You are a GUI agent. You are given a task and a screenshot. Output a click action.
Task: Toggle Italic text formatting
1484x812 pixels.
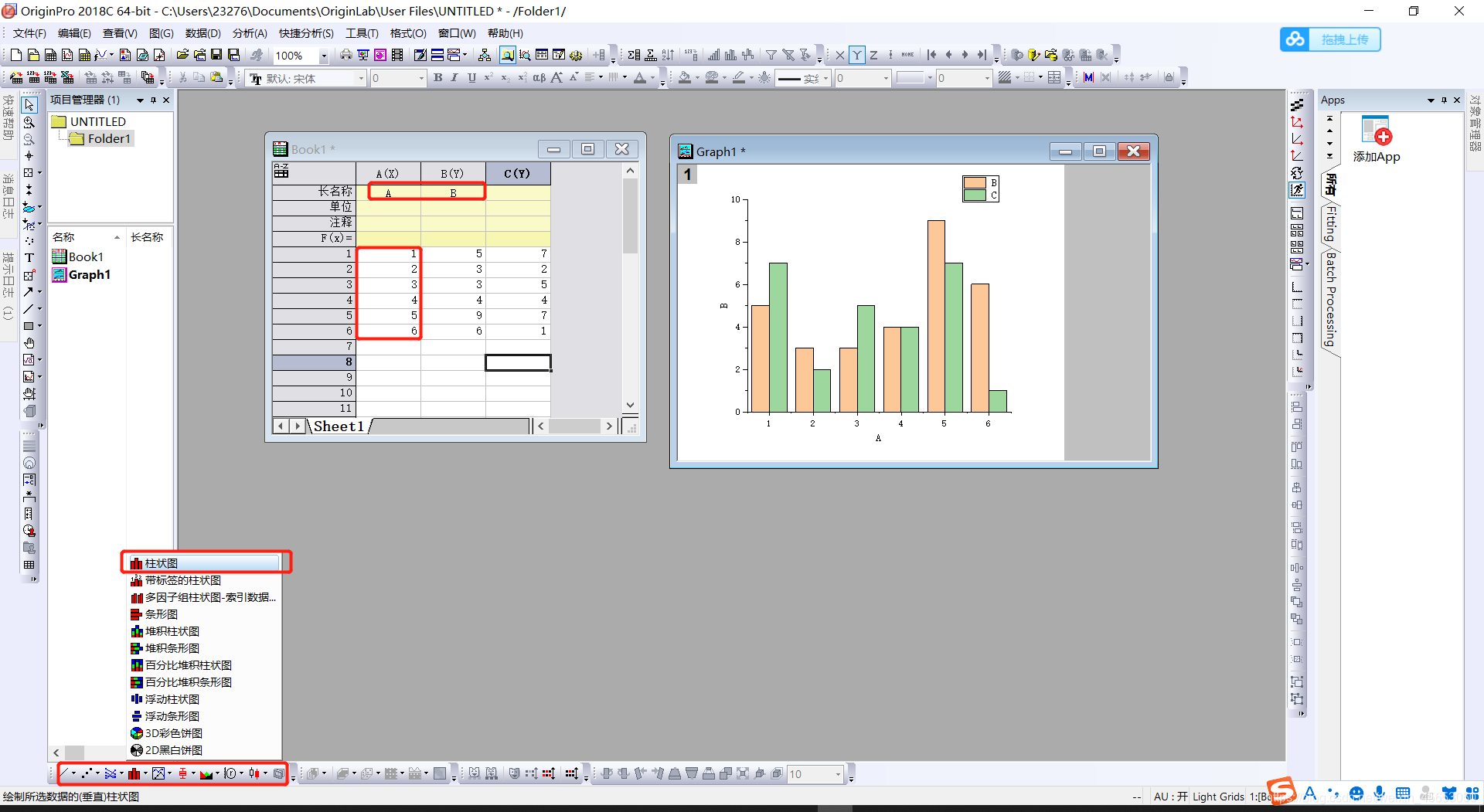tap(454, 77)
